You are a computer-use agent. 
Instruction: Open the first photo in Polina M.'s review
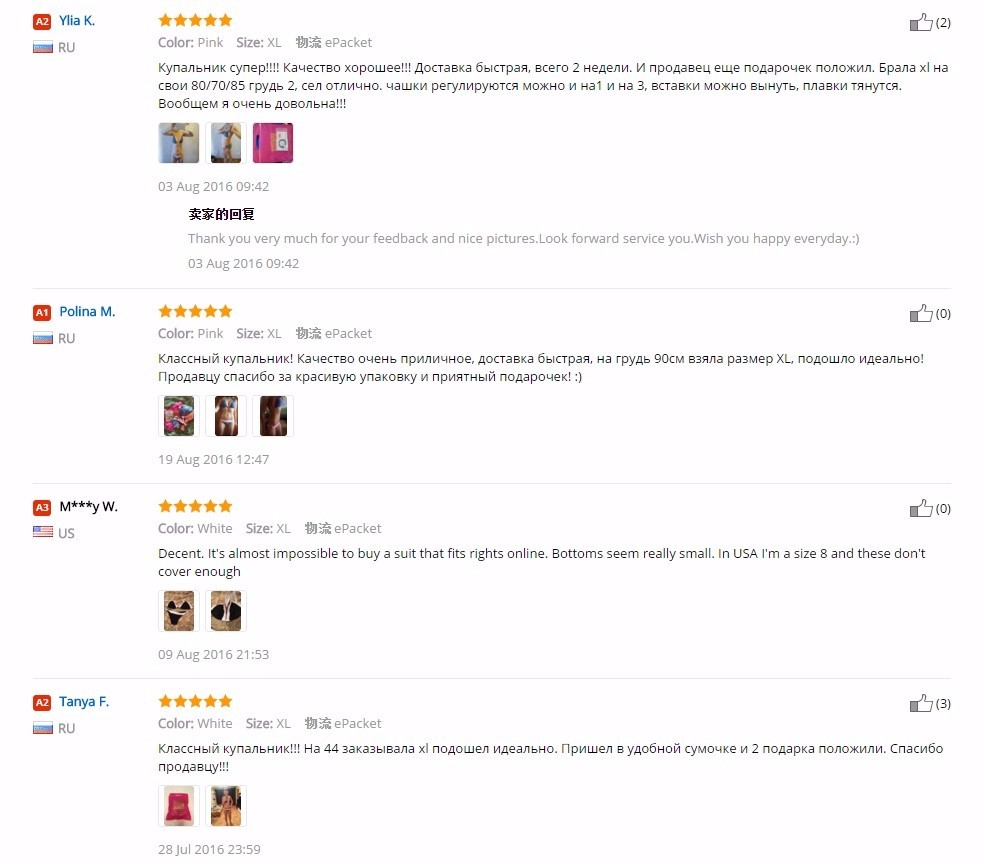click(179, 416)
